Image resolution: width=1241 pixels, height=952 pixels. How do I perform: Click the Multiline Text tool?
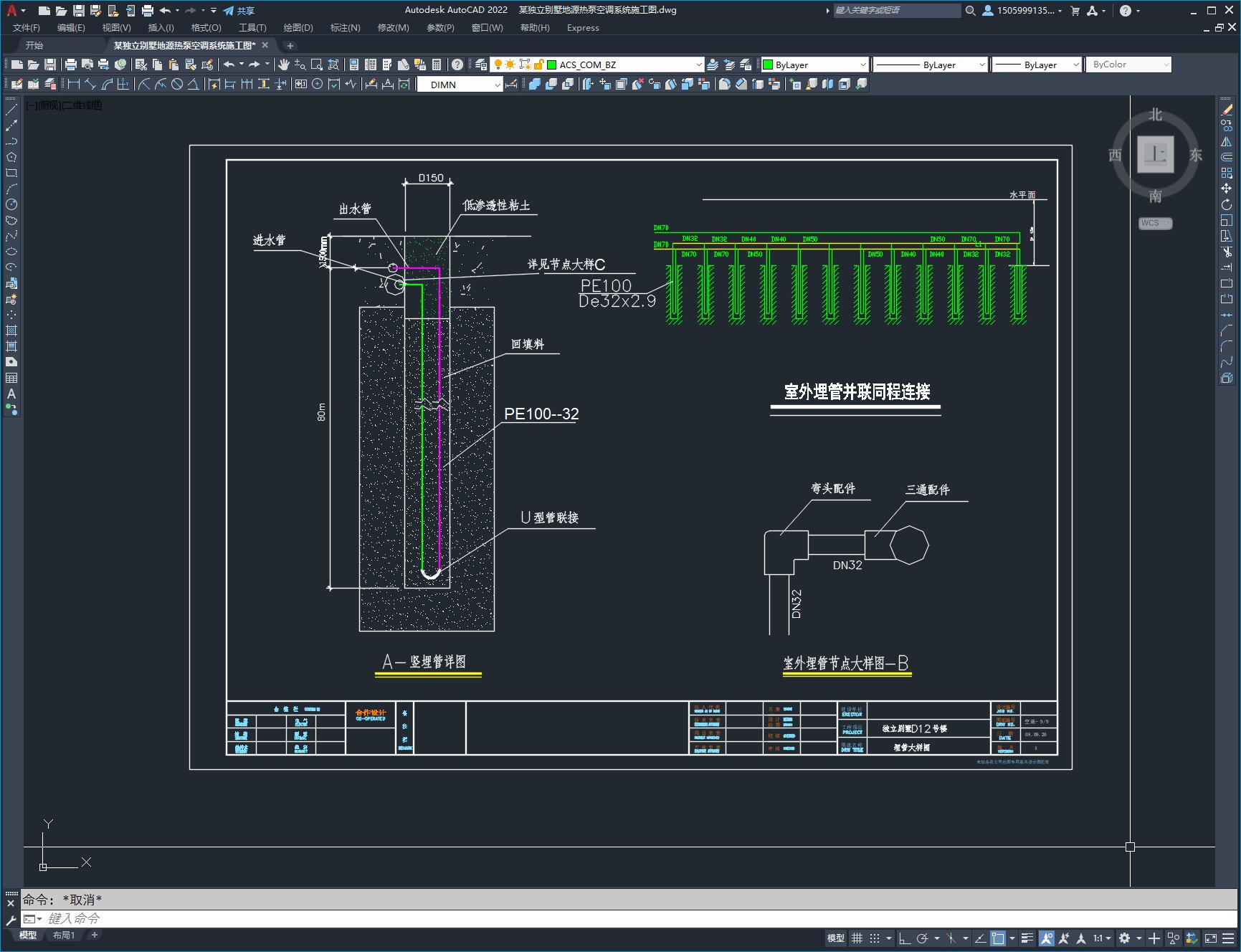point(11,394)
